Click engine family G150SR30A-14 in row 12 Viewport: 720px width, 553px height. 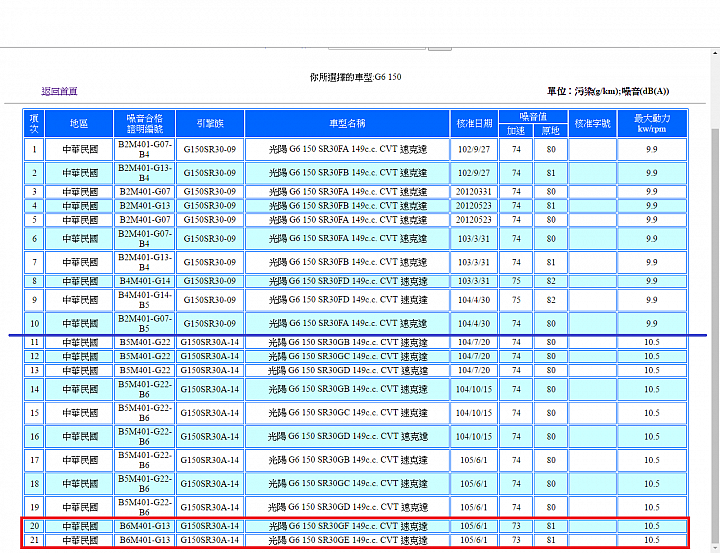point(210,356)
